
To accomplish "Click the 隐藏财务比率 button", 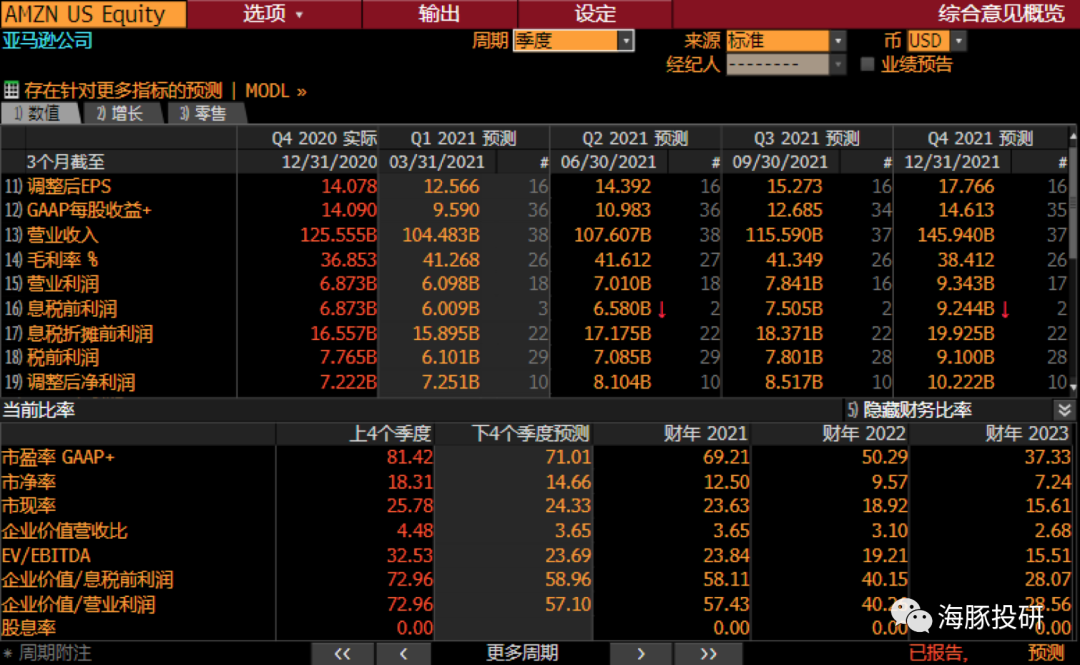I will click(917, 411).
